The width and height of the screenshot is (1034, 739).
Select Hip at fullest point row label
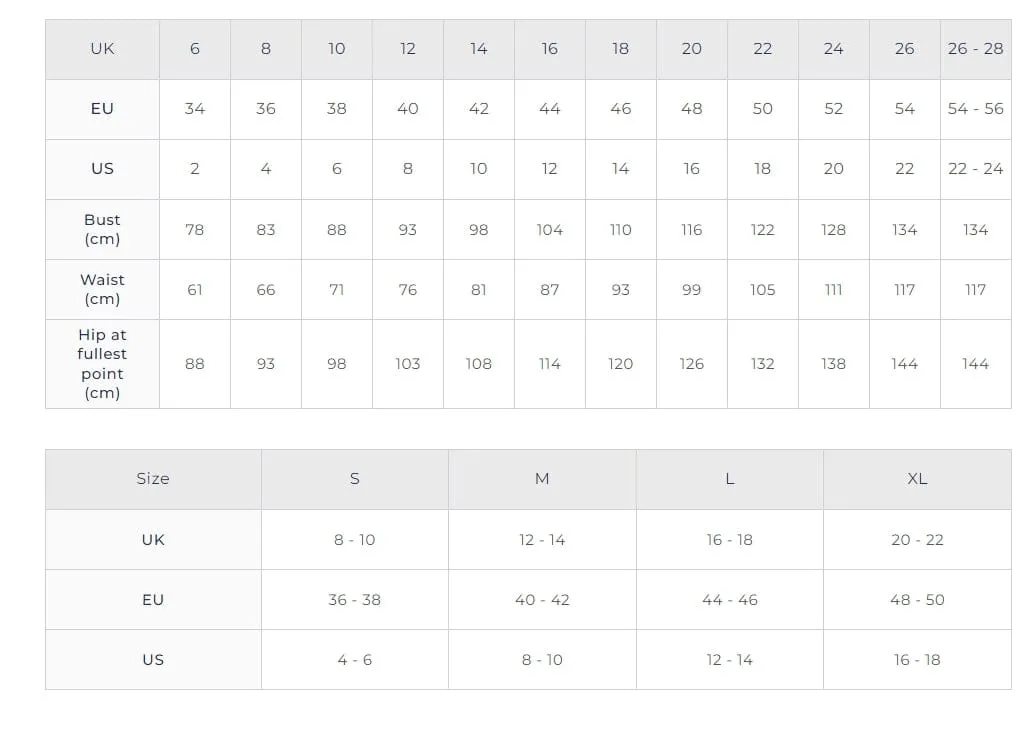(x=102, y=364)
